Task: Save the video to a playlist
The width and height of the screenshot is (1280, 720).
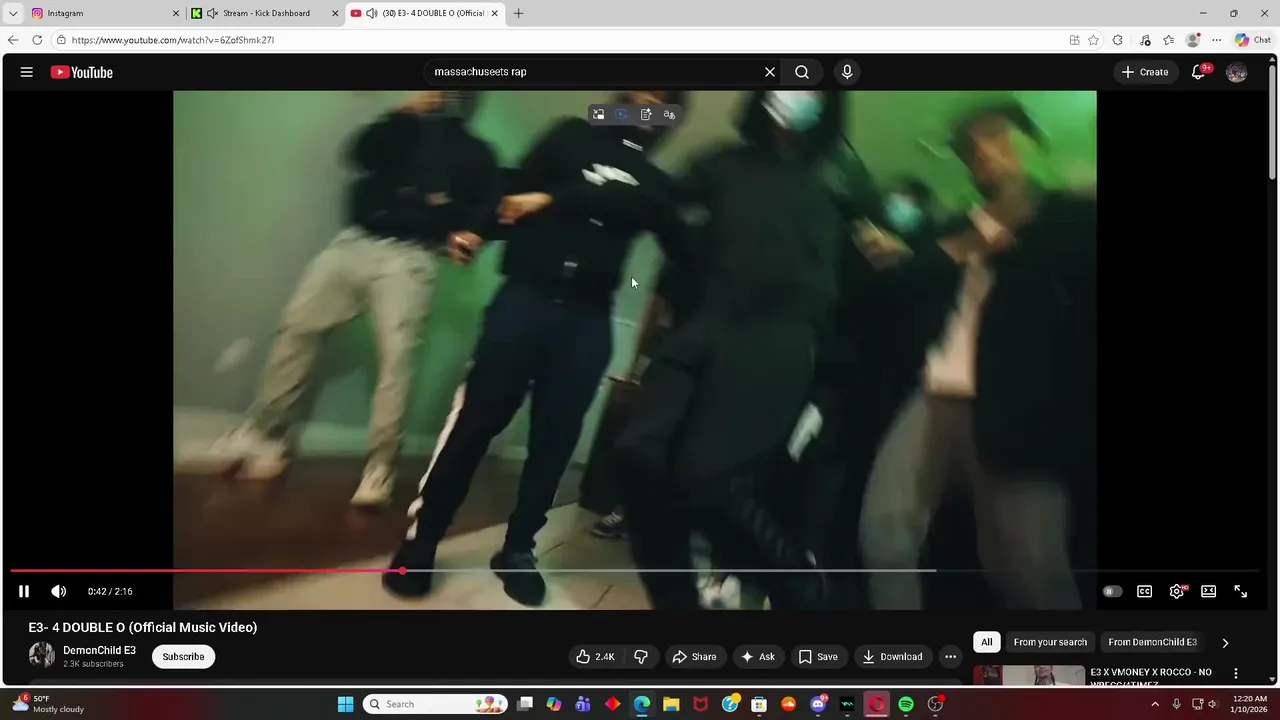Action: [x=818, y=657]
